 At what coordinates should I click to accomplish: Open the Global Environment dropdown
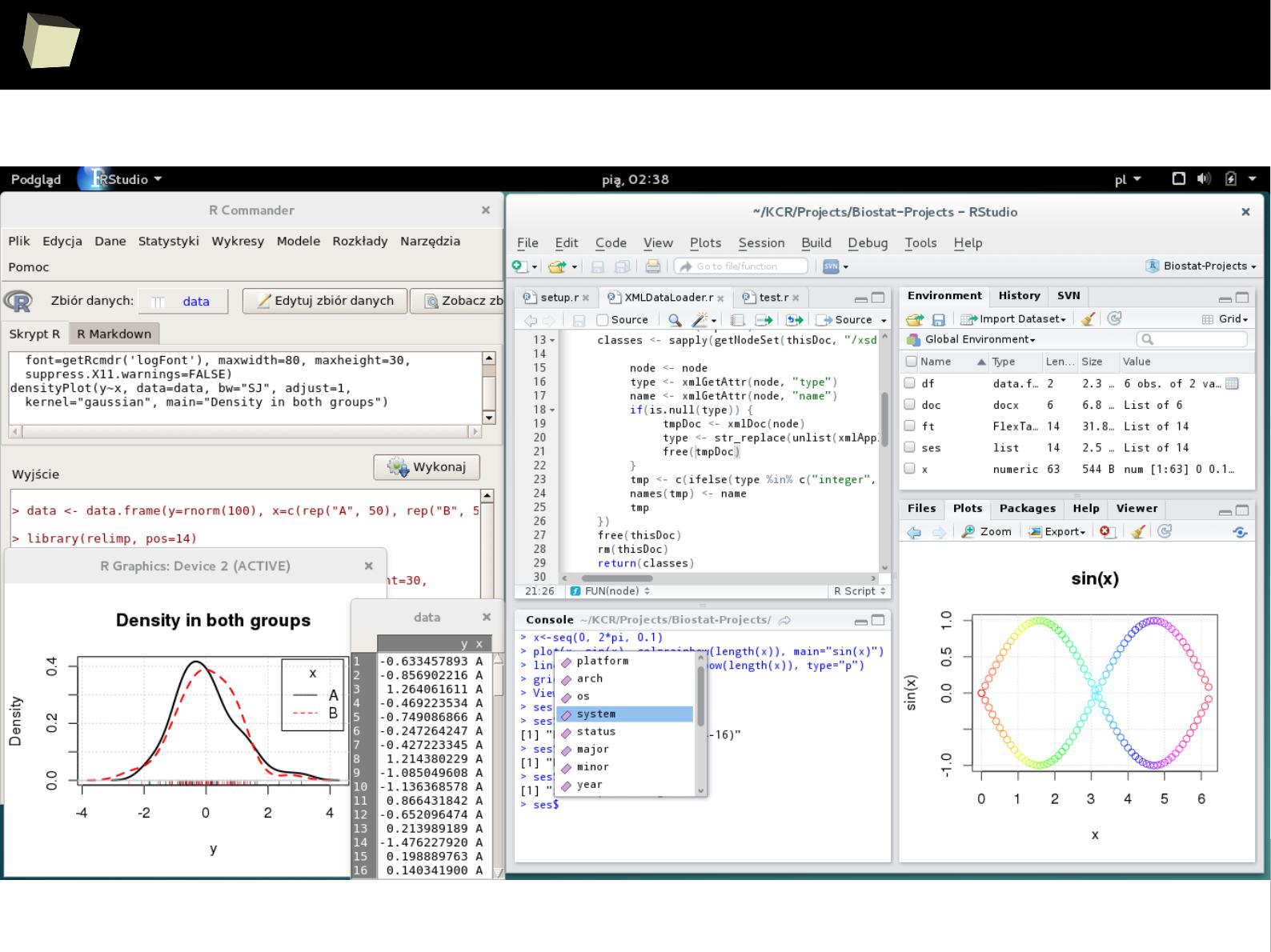coord(971,339)
